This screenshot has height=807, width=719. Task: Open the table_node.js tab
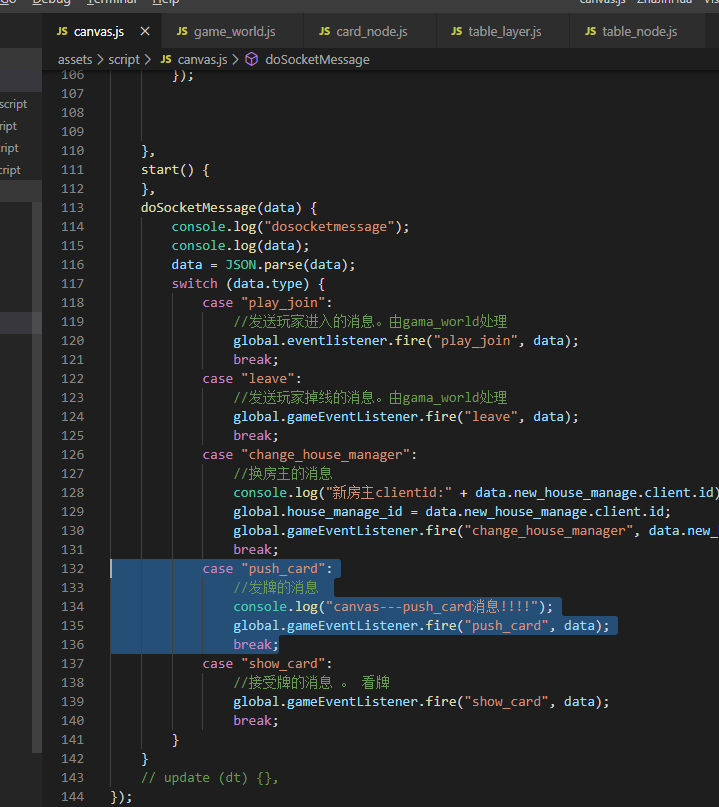(637, 31)
